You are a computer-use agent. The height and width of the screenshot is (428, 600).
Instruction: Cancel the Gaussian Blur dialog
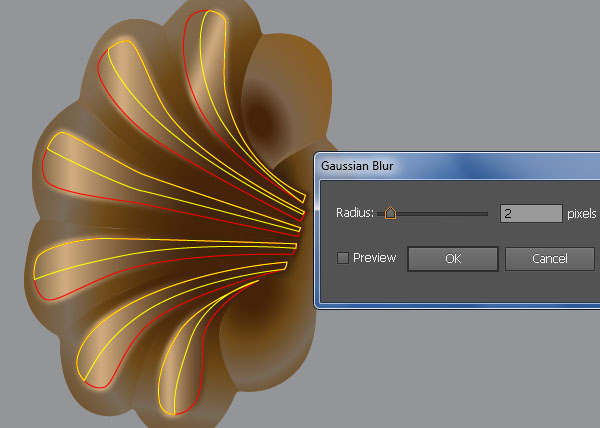[x=550, y=259]
